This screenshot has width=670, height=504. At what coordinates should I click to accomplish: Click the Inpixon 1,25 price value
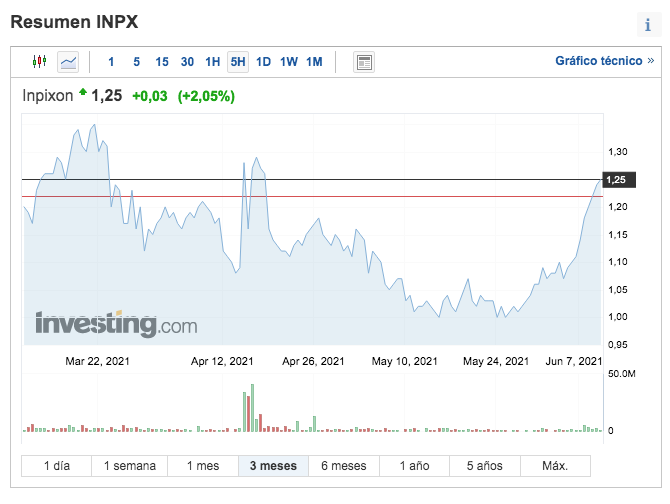click(x=106, y=96)
